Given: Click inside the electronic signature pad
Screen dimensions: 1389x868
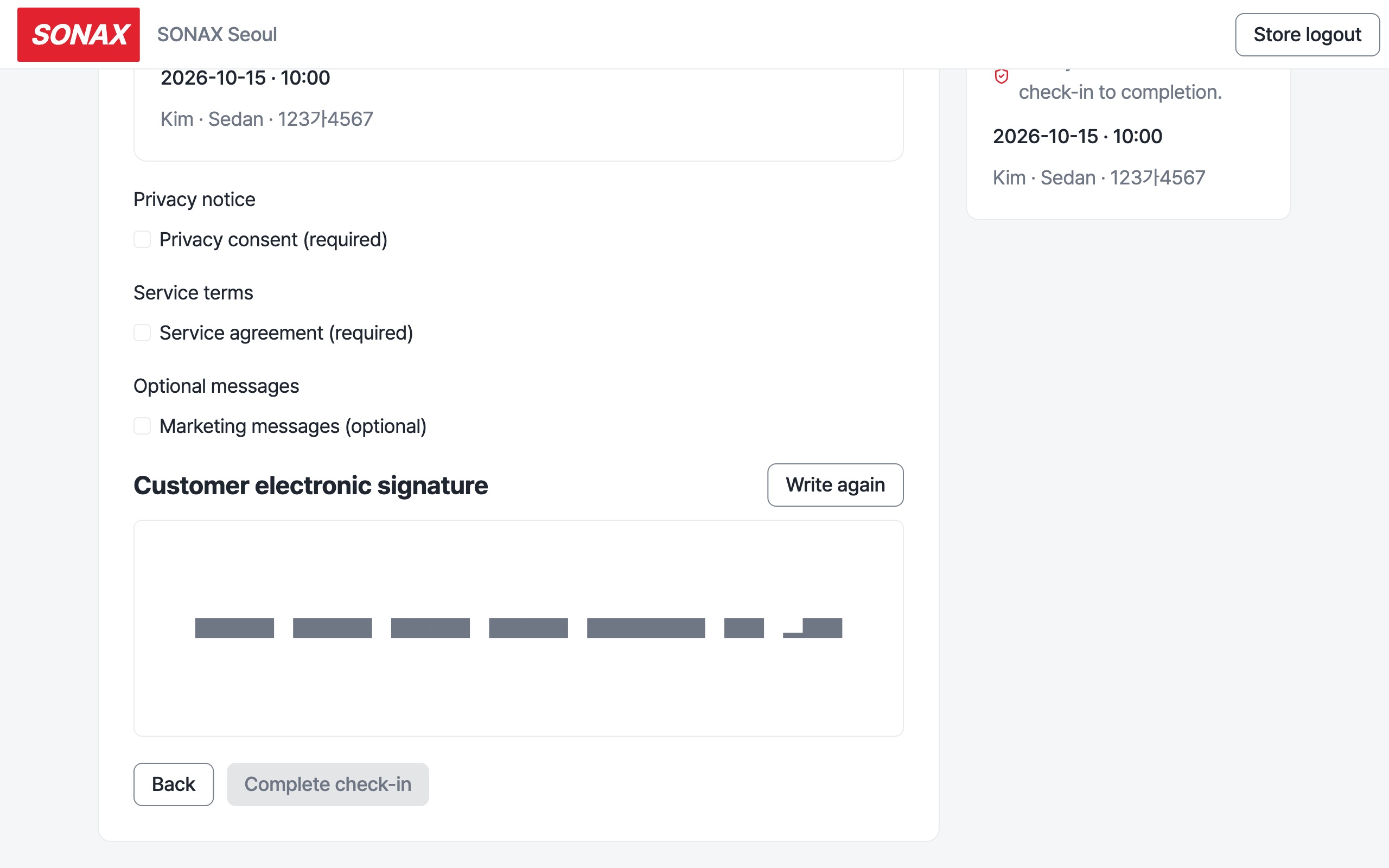Looking at the screenshot, I should click(x=518, y=628).
